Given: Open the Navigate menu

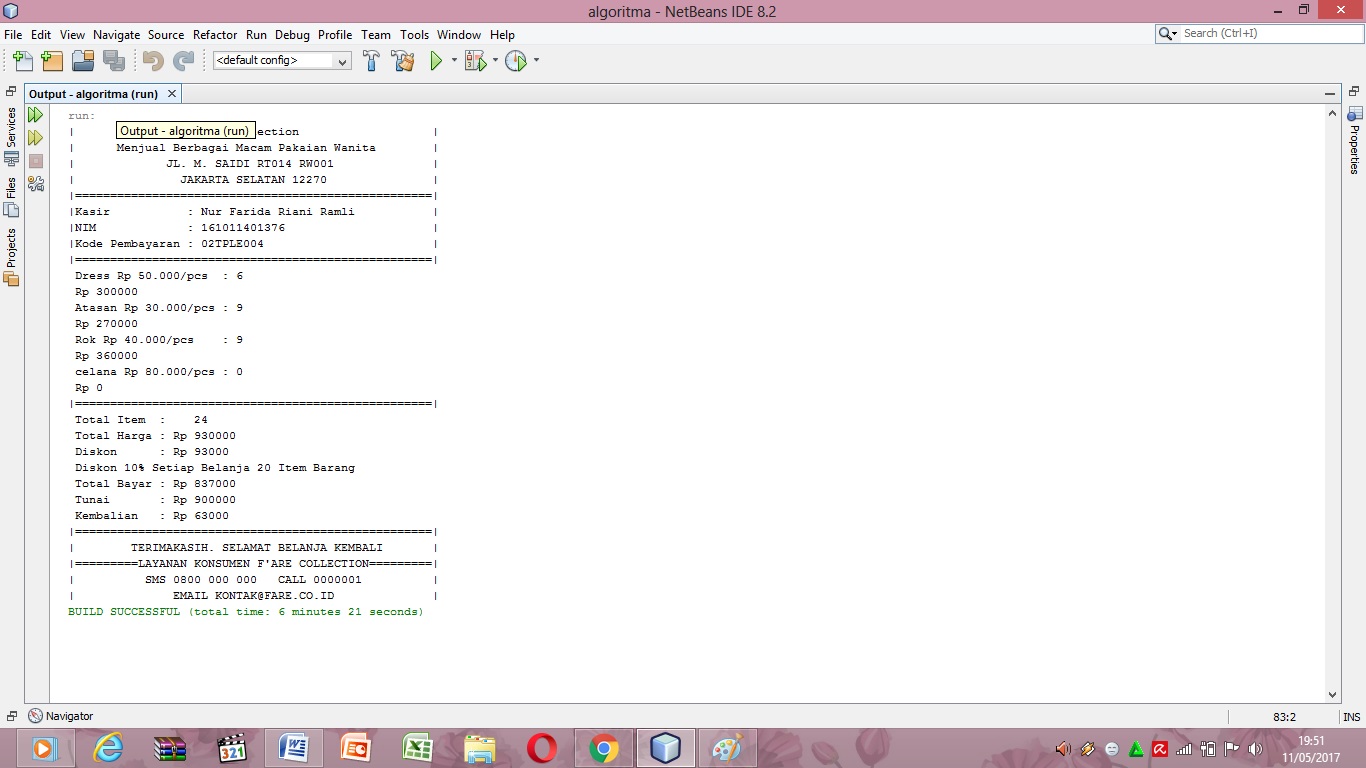Looking at the screenshot, I should (117, 34).
